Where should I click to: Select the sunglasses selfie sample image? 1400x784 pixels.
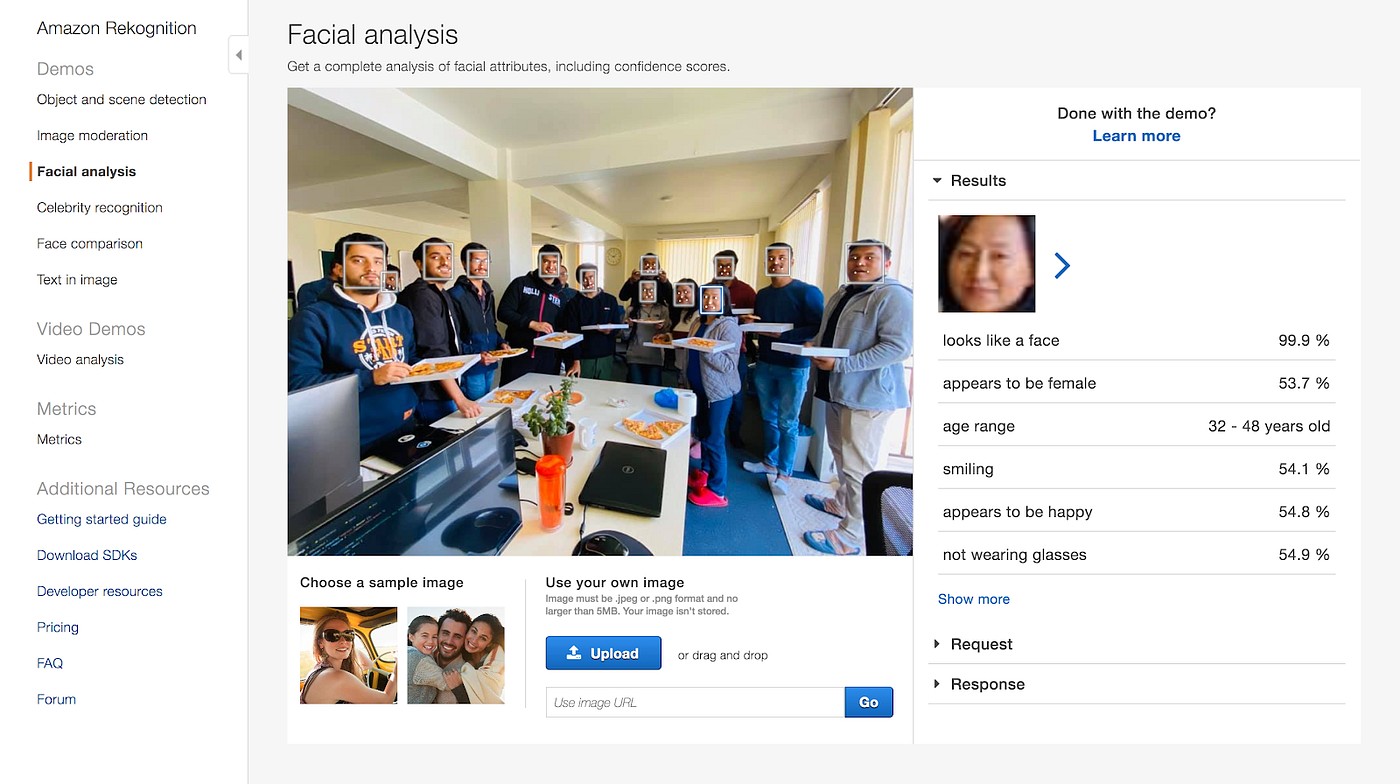pos(348,655)
